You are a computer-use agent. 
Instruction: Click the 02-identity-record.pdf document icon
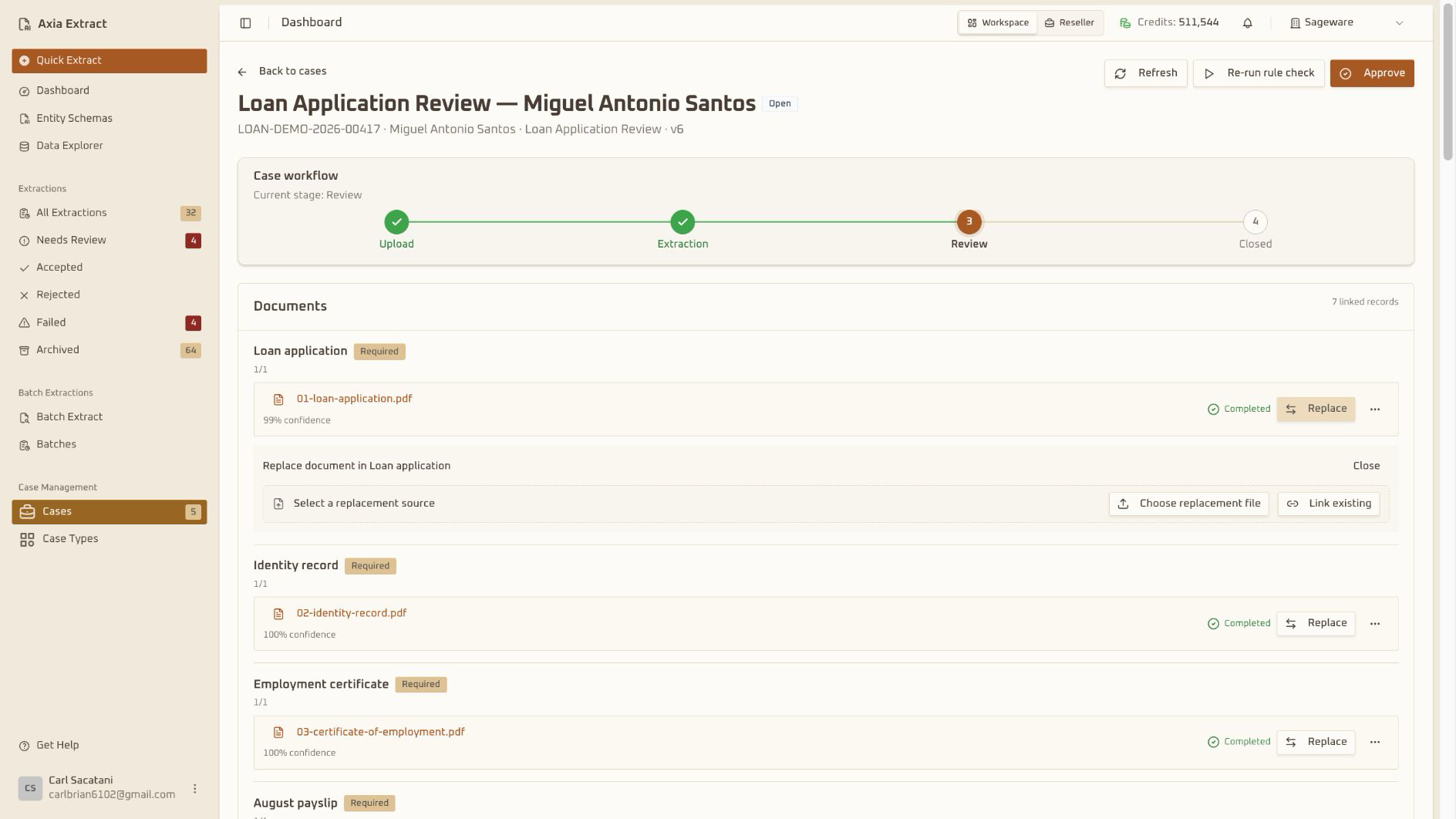[x=278, y=614]
